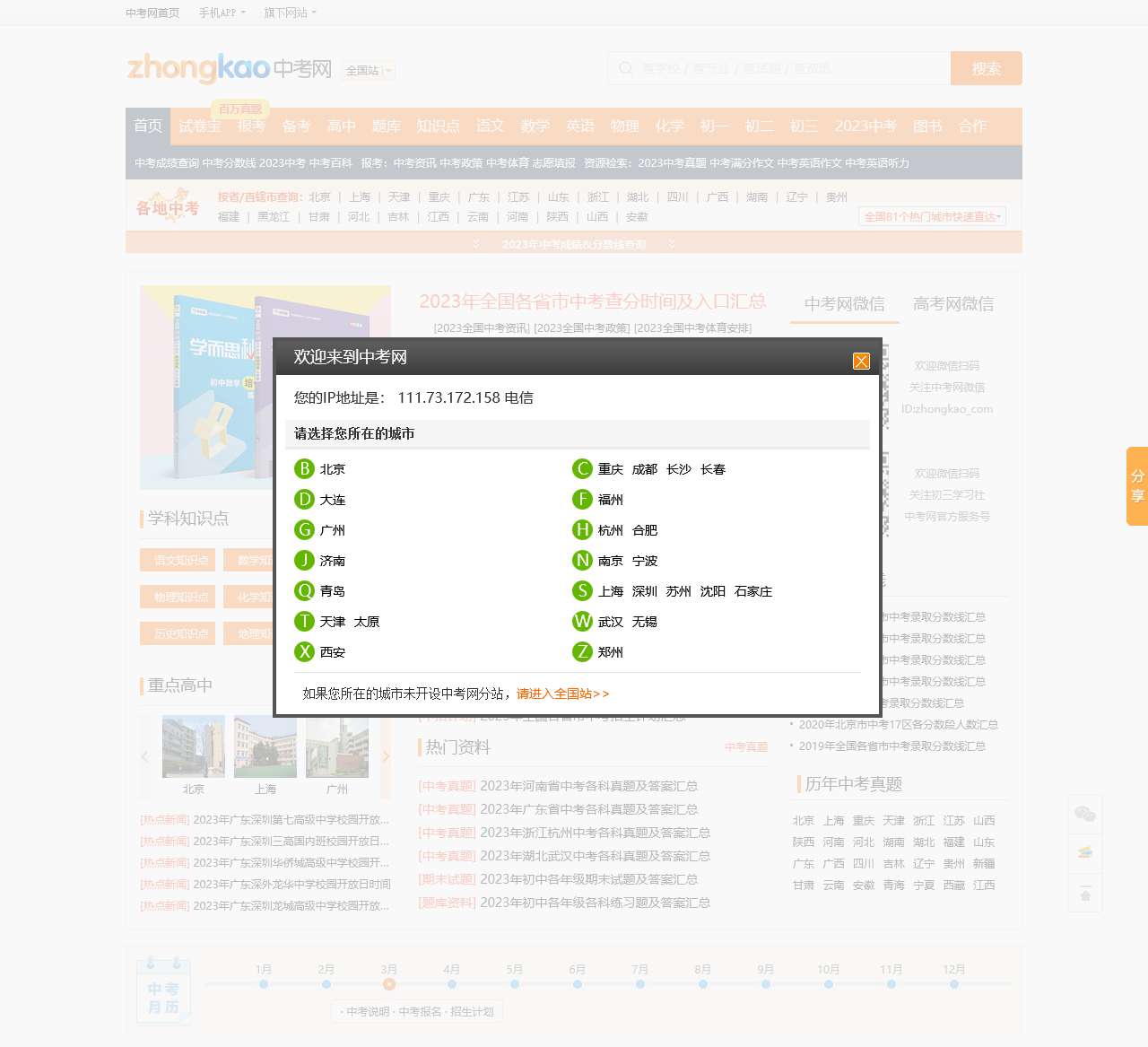Open headline 2023年全国各省市中考查分时间及入口汇总
1148x1047 pixels.
592,301
